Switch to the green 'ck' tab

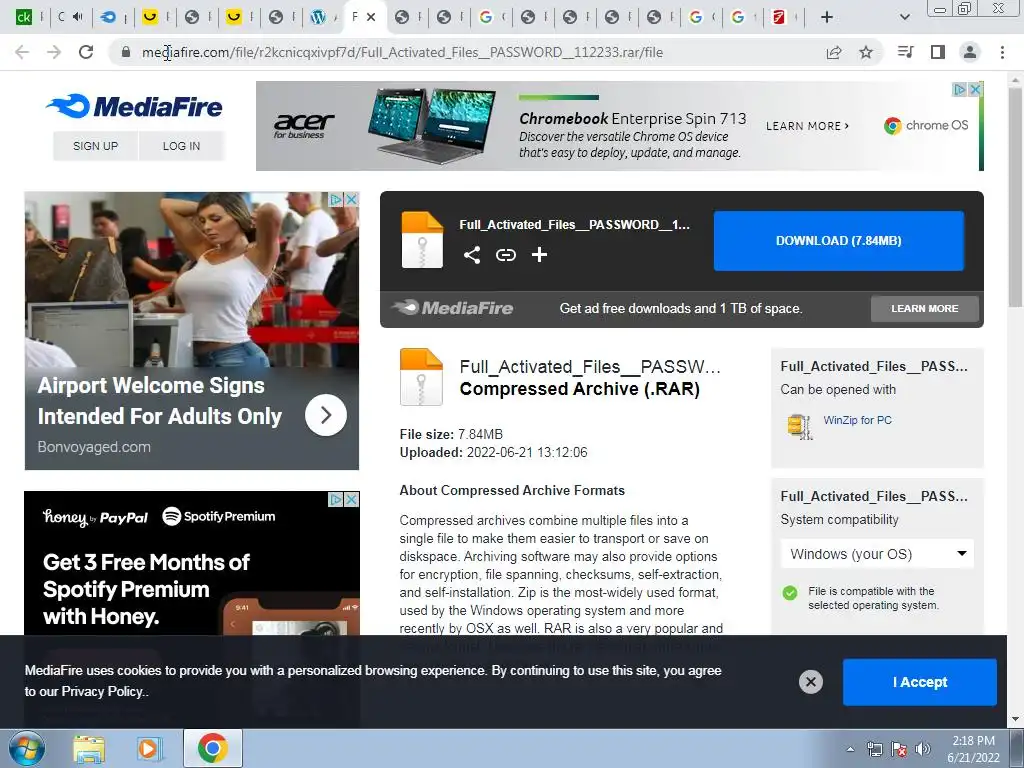24,17
